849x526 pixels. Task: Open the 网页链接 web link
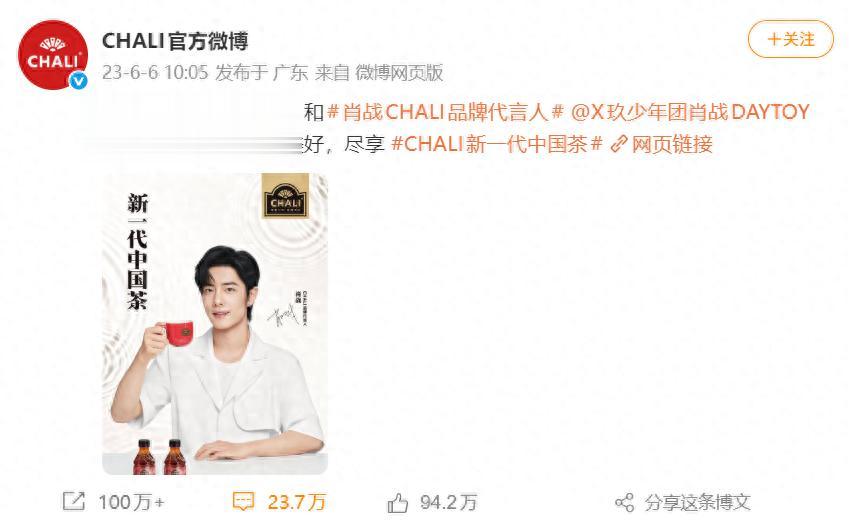click(672, 144)
